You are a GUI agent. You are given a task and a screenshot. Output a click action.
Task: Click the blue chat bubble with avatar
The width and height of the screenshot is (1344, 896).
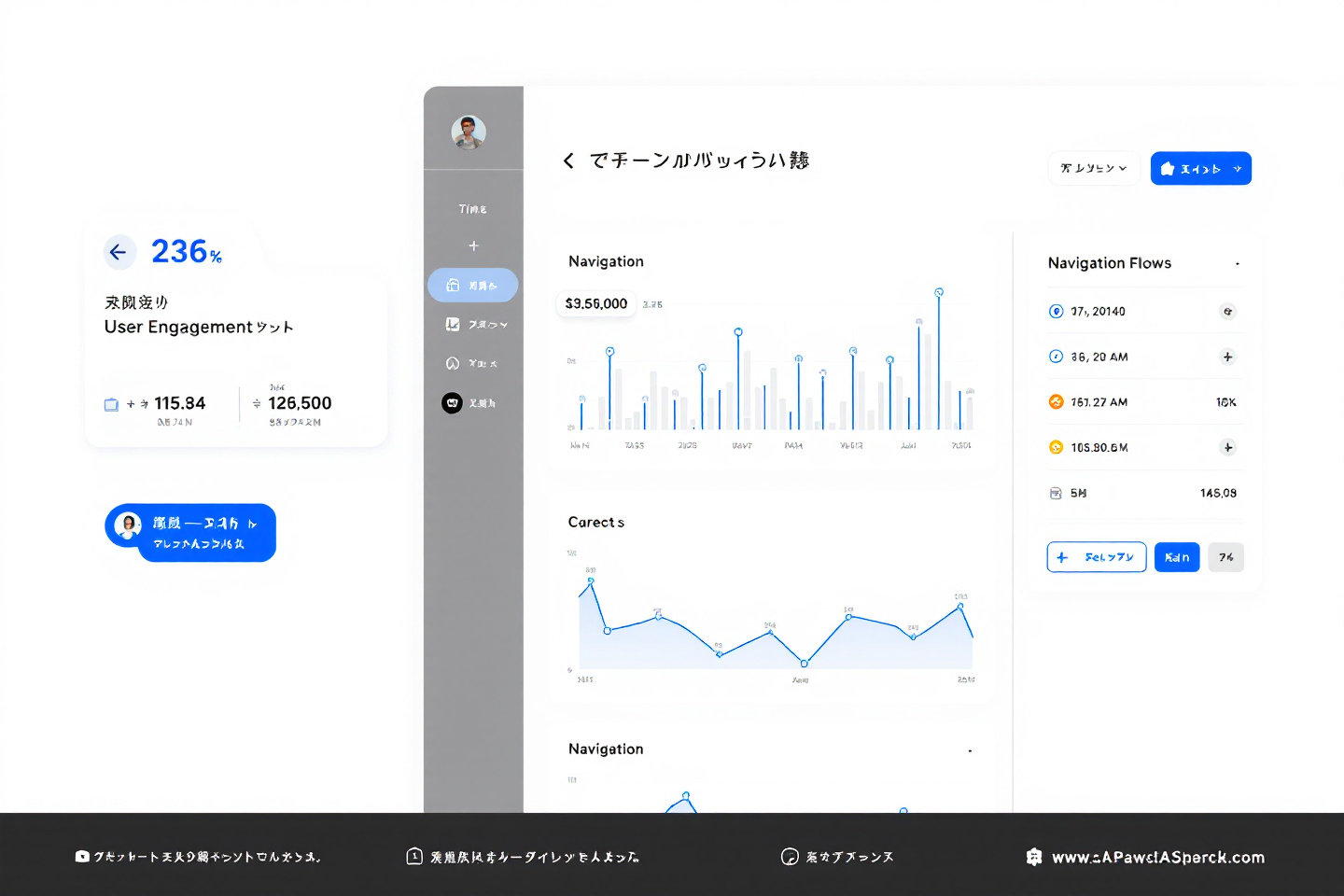click(191, 533)
